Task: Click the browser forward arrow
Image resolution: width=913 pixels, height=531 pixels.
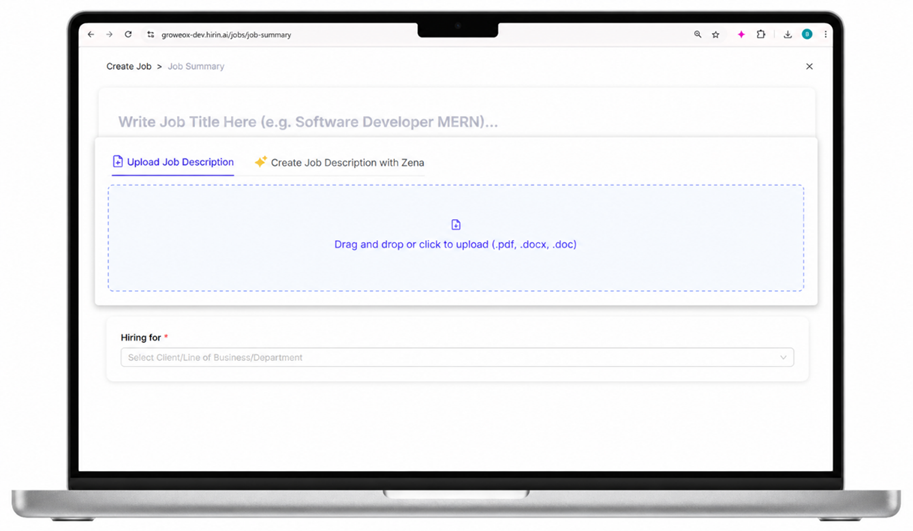Action: point(109,34)
